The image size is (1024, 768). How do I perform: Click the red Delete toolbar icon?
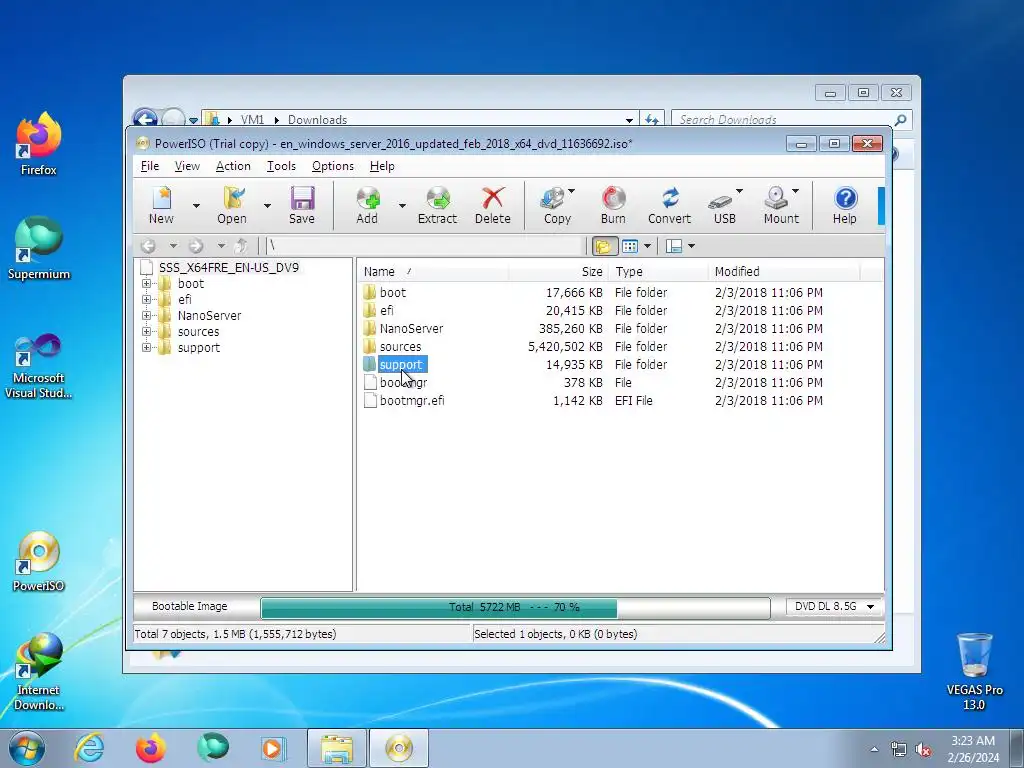492,205
